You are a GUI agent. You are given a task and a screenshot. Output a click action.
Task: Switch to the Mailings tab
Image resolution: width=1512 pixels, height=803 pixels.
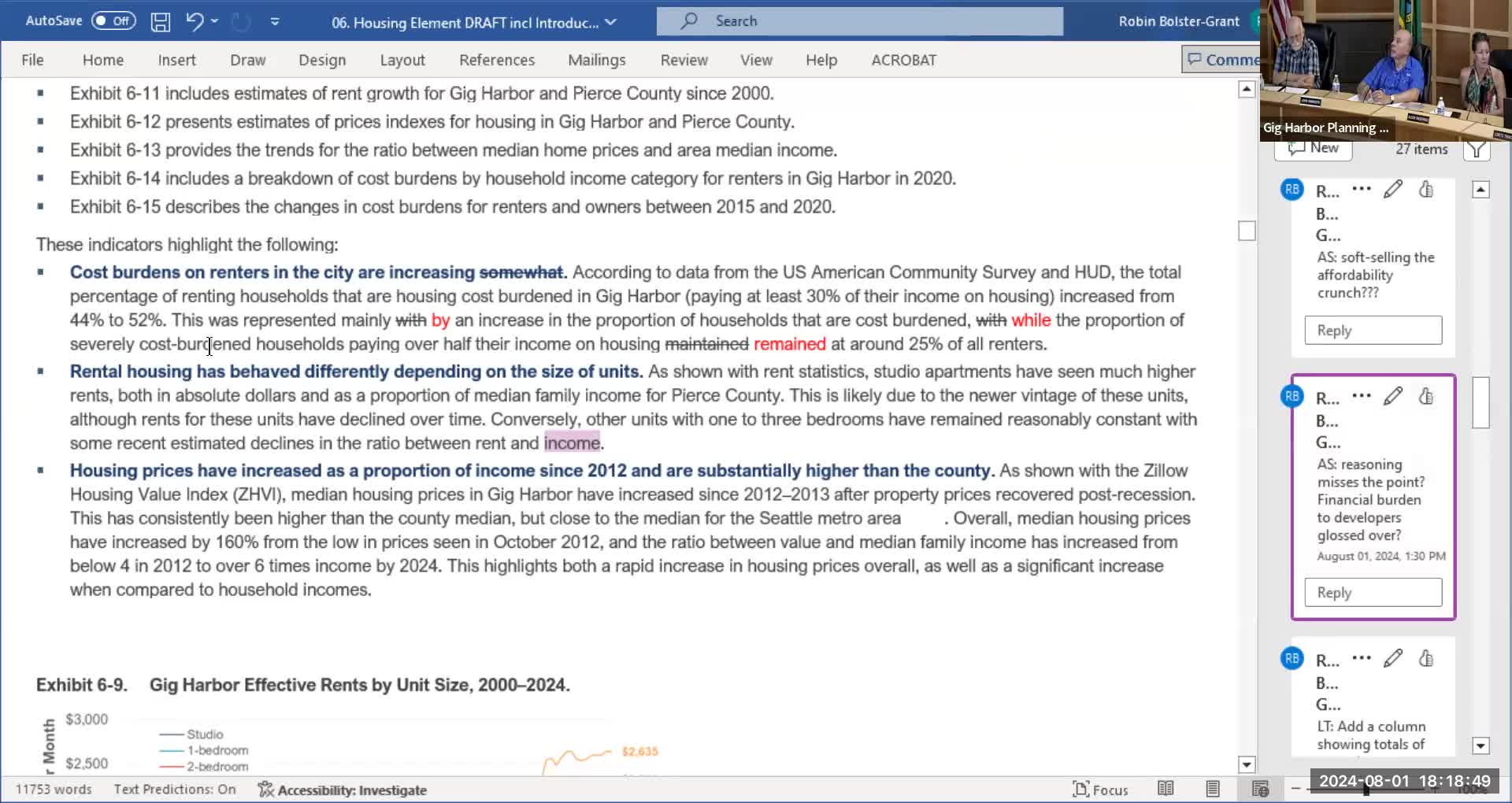point(597,60)
